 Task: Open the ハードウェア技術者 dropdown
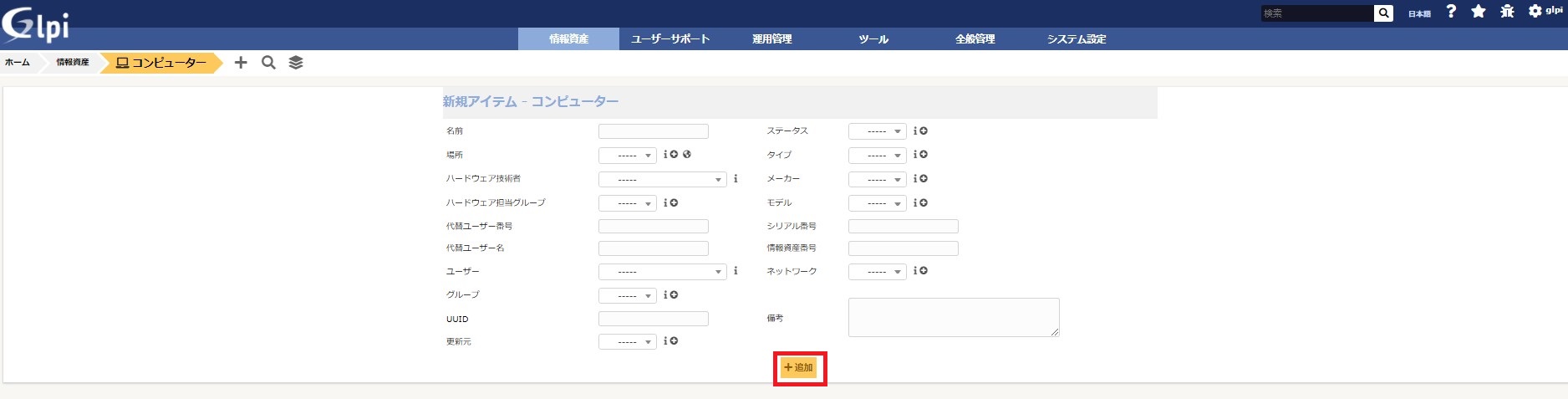[x=662, y=180]
